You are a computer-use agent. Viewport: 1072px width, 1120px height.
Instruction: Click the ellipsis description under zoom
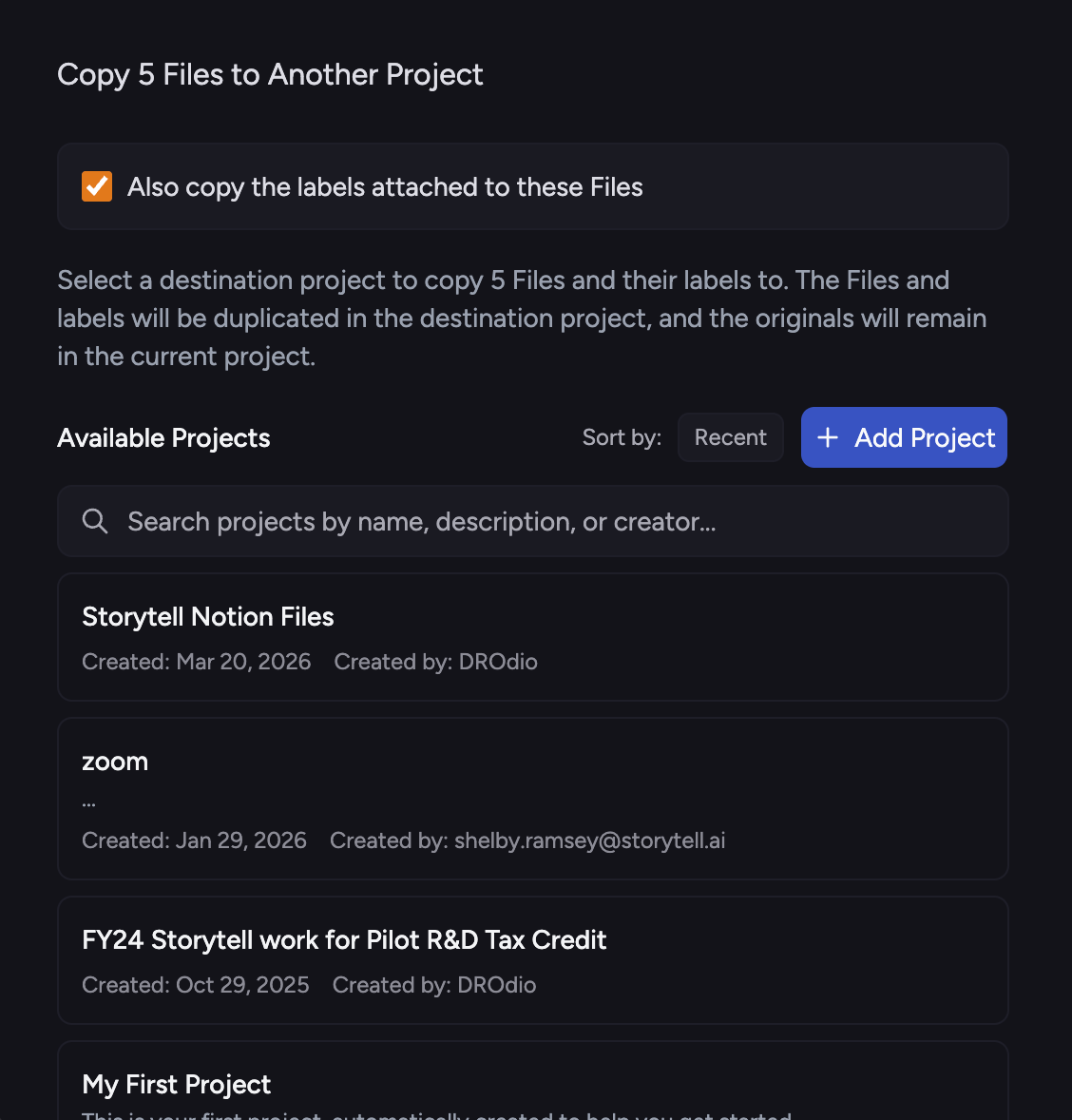[88, 804]
